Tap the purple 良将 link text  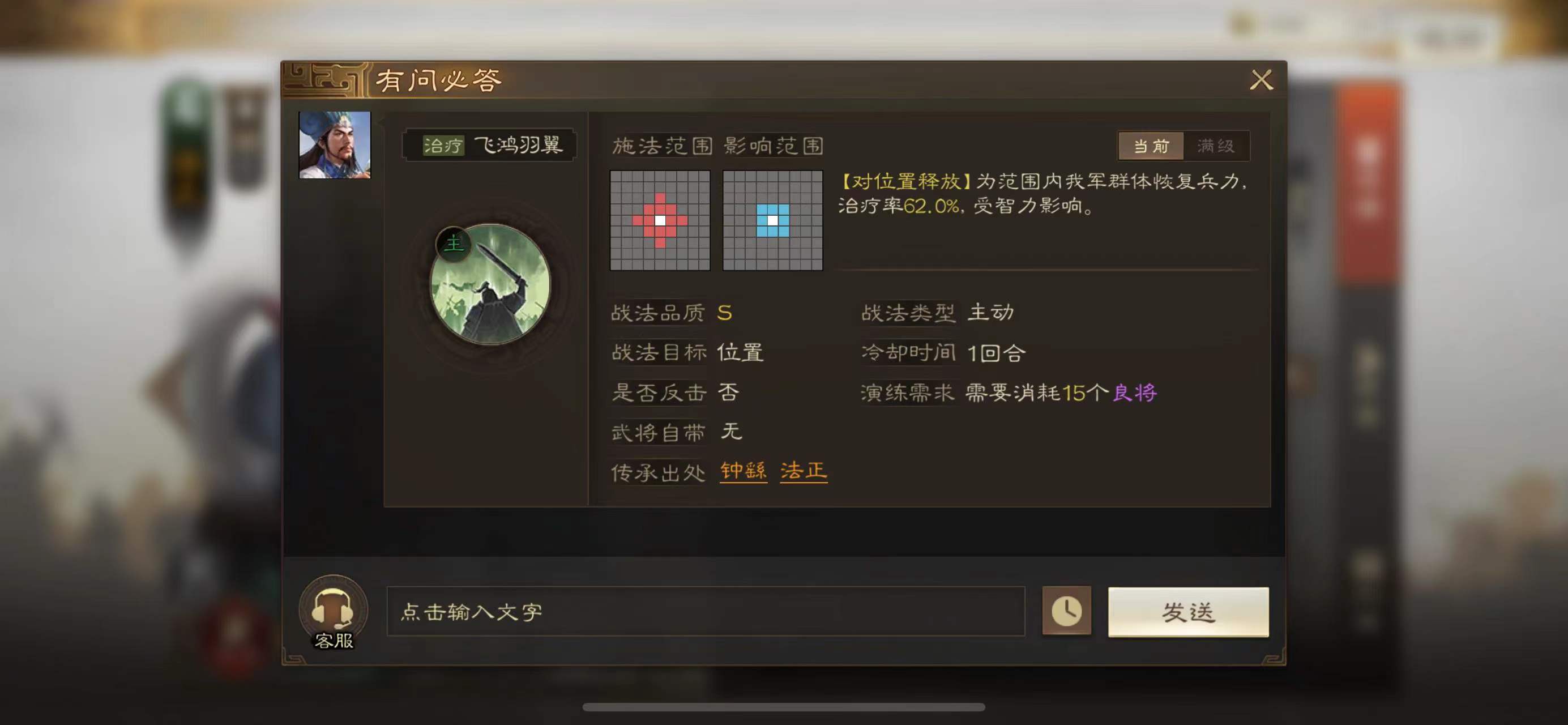pyautogui.click(x=1135, y=393)
